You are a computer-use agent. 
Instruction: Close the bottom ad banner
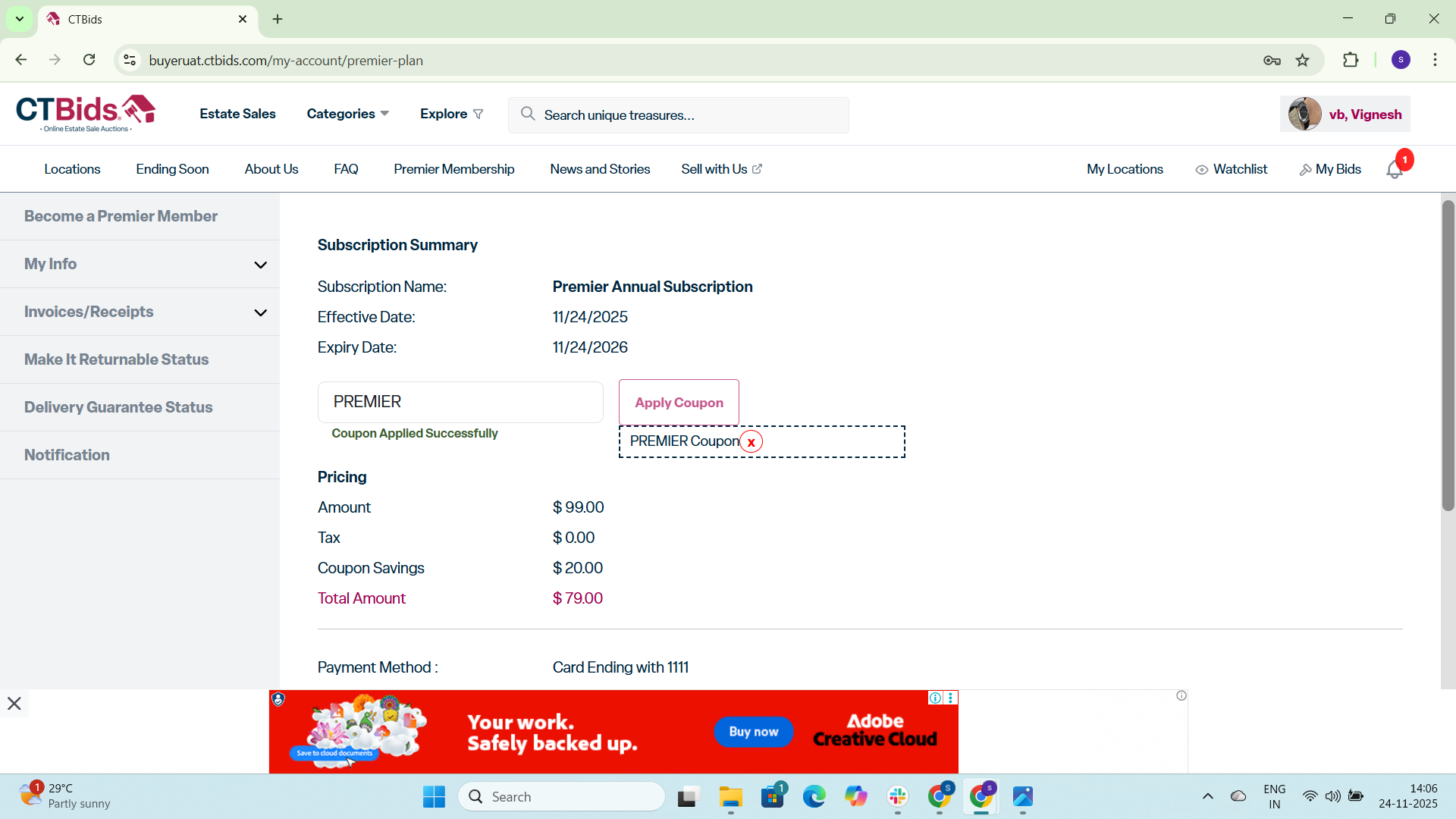pyautogui.click(x=14, y=704)
